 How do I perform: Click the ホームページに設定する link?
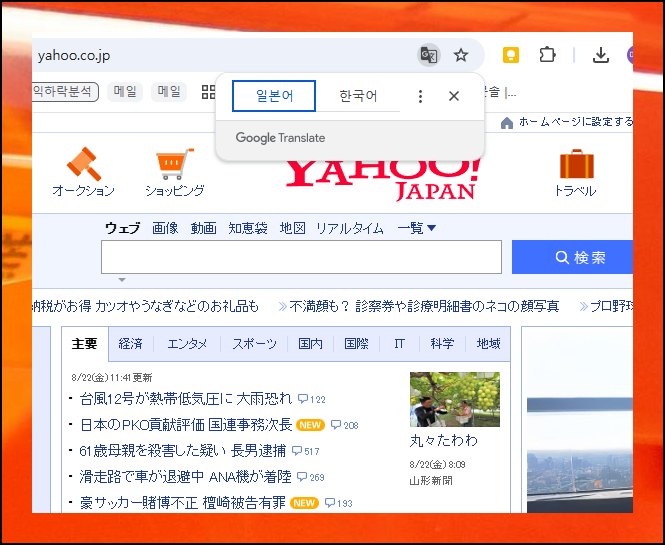pos(576,122)
